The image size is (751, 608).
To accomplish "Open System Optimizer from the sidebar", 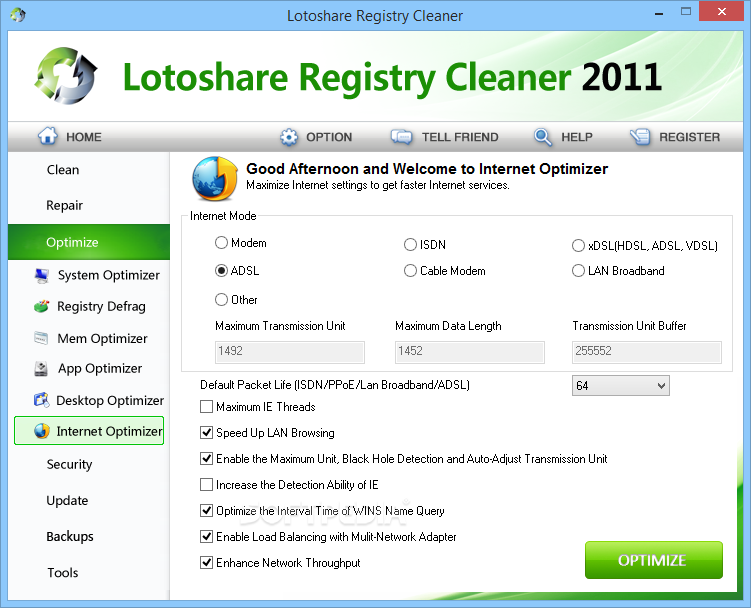I will point(109,275).
